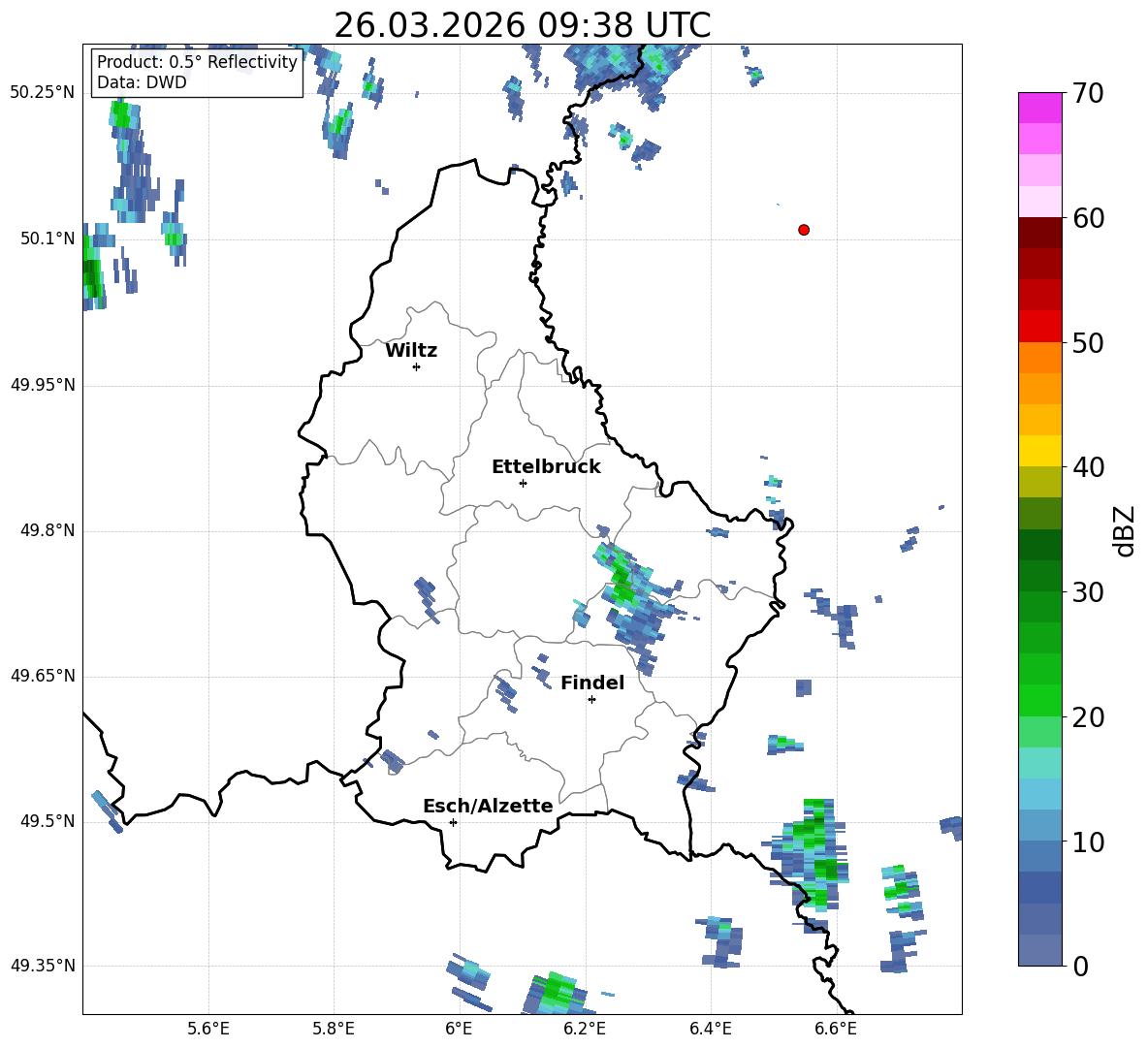Viewport: 1148px width, 1048px height.
Task: Click the 50.1°N latitude label
Action: coord(47,238)
